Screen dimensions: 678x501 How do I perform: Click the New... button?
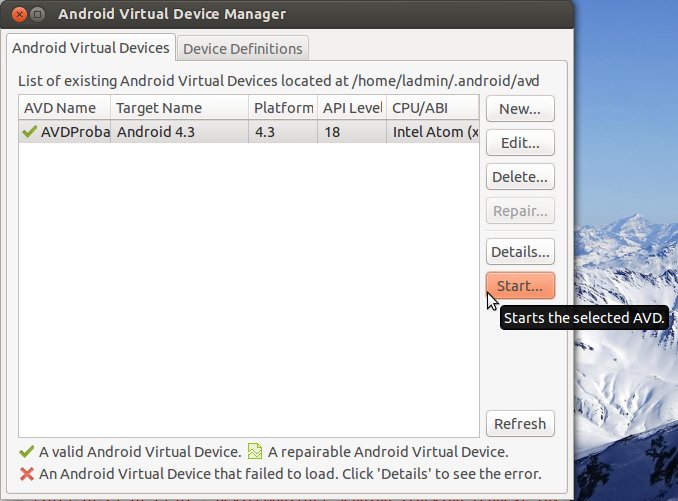[x=520, y=109]
